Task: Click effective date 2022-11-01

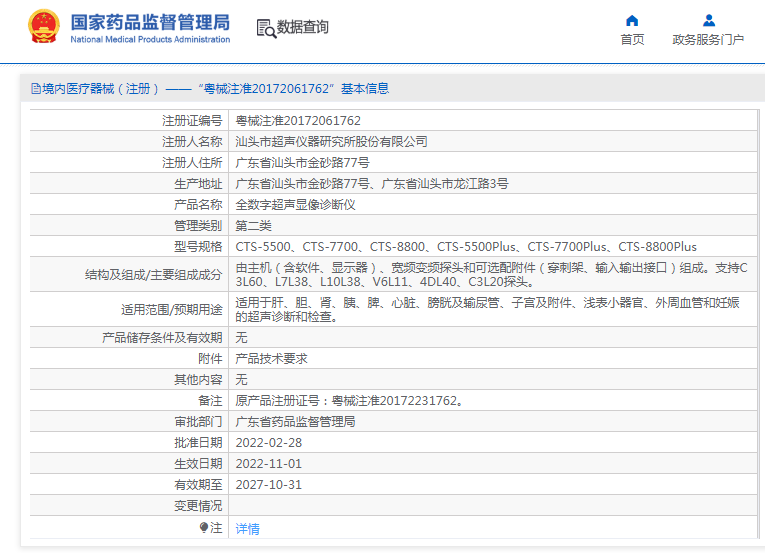Action: (x=269, y=464)
